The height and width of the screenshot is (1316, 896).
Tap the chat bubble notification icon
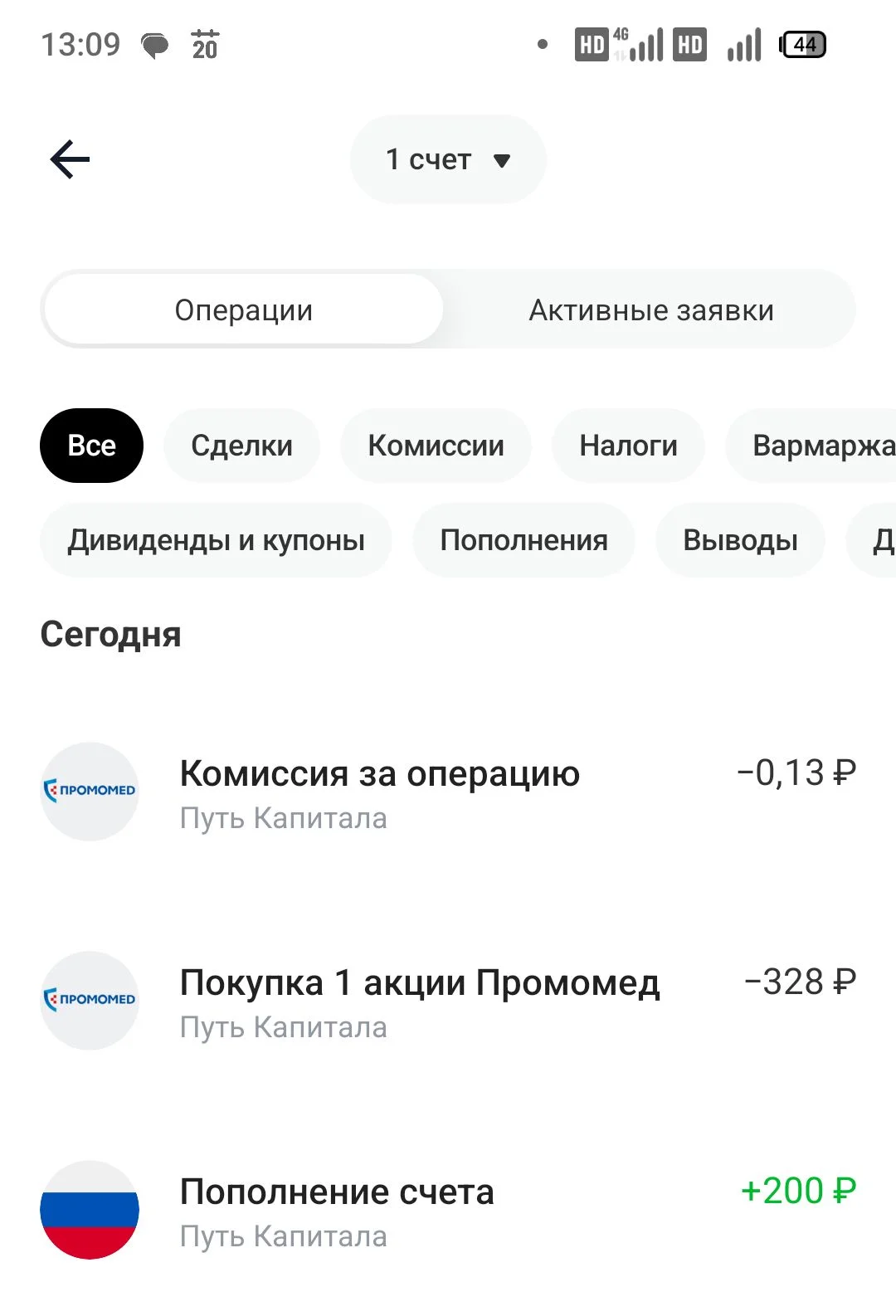tap(154, 45)
